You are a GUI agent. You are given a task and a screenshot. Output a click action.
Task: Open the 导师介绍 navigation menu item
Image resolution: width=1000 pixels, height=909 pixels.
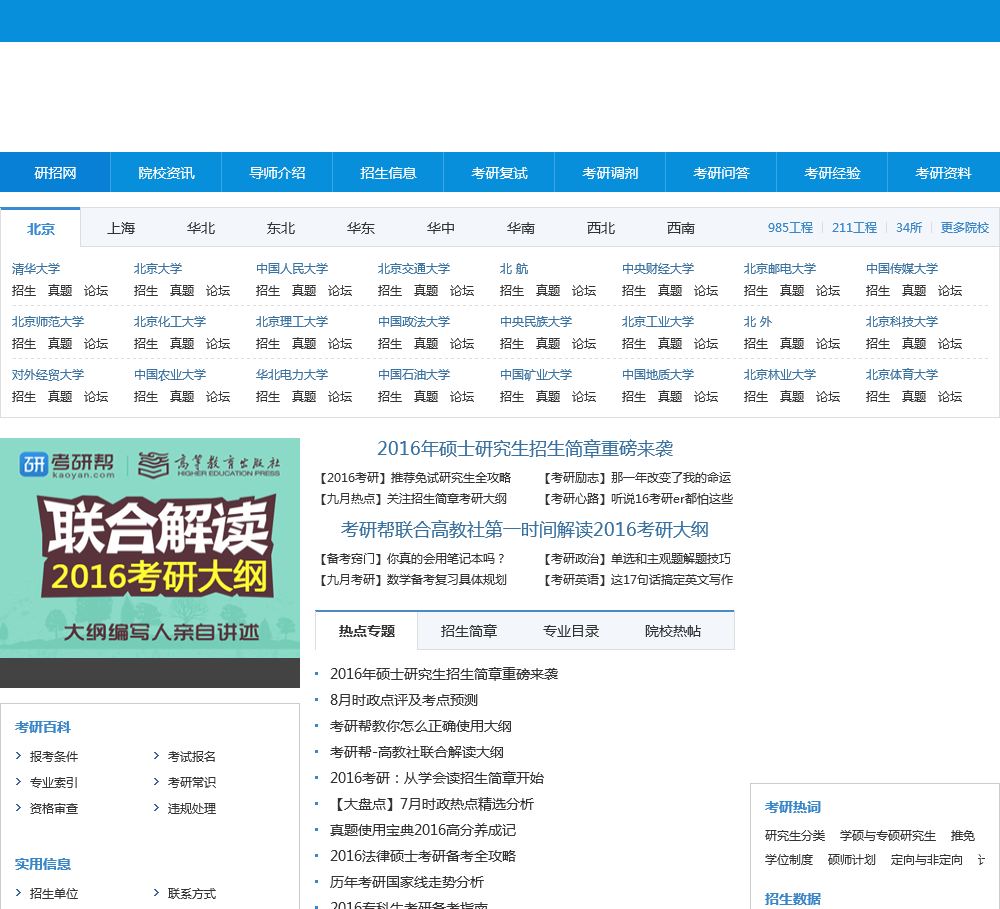coord(277,173)
